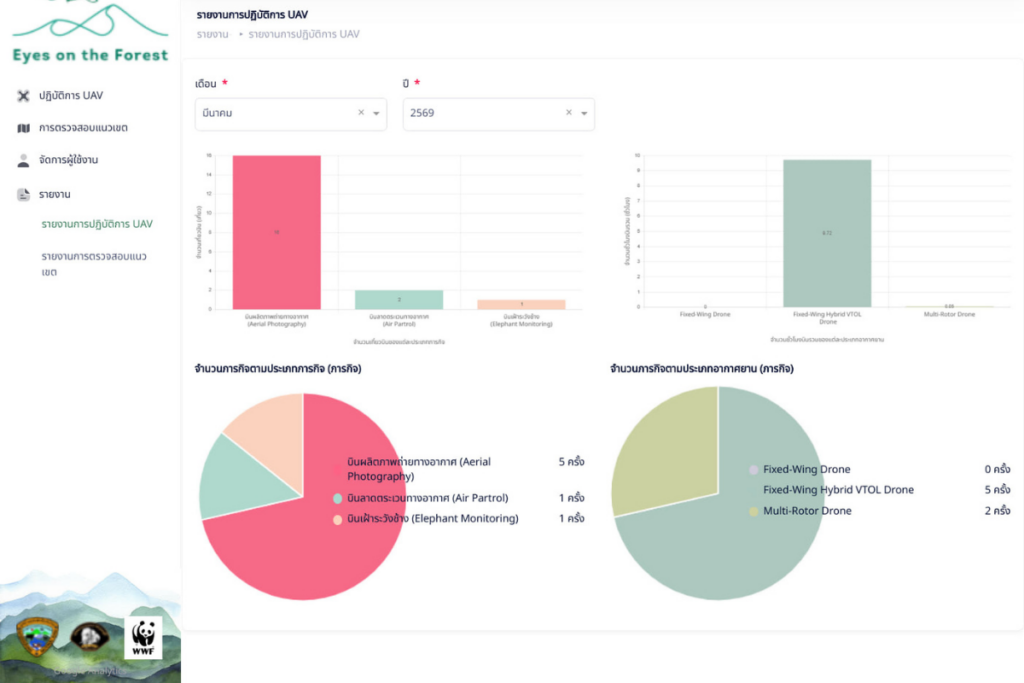Click the รายงาน breadcrumb link
Viewport: 1024px width, 683px height.
(212, 34)
